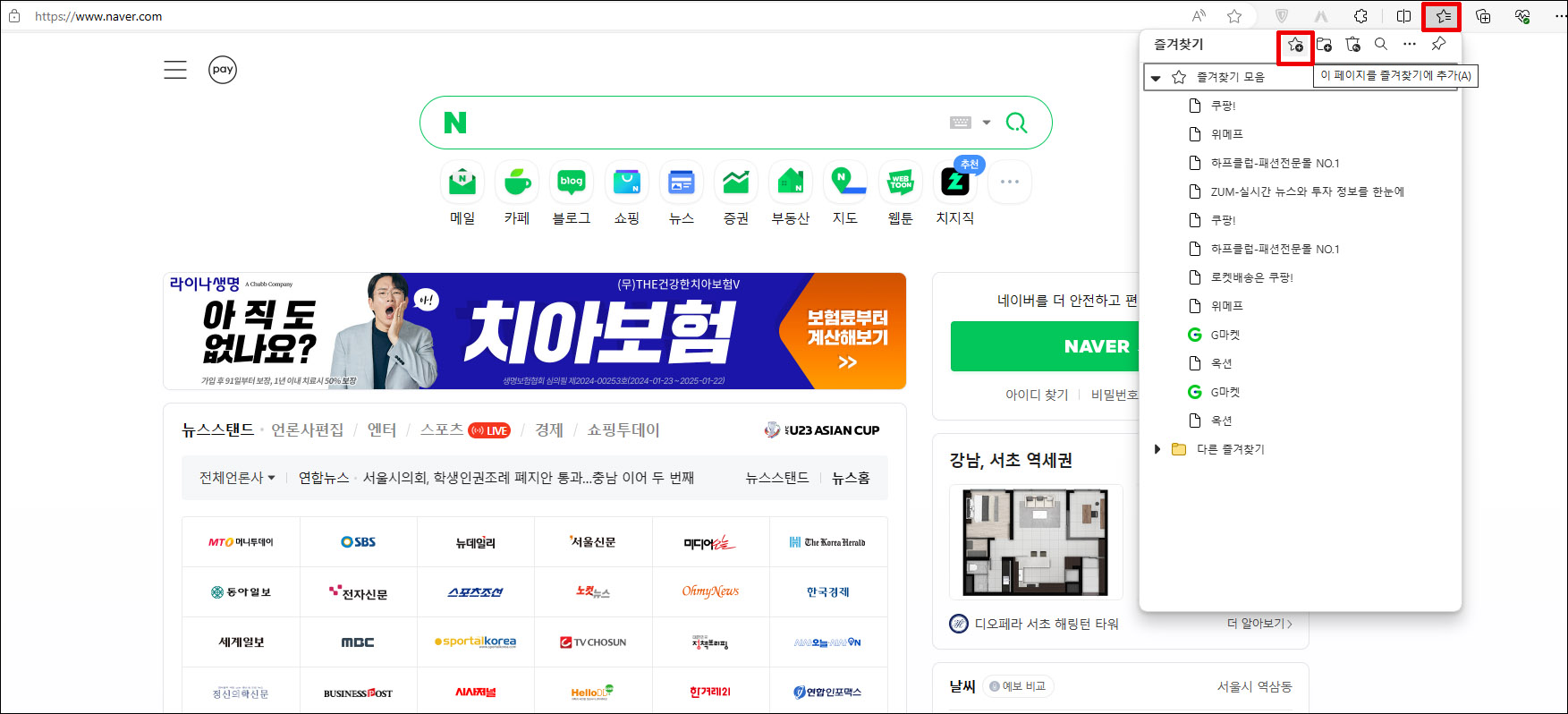
Task: Open 뉴스홈 link
Action: tap(851, 478)
